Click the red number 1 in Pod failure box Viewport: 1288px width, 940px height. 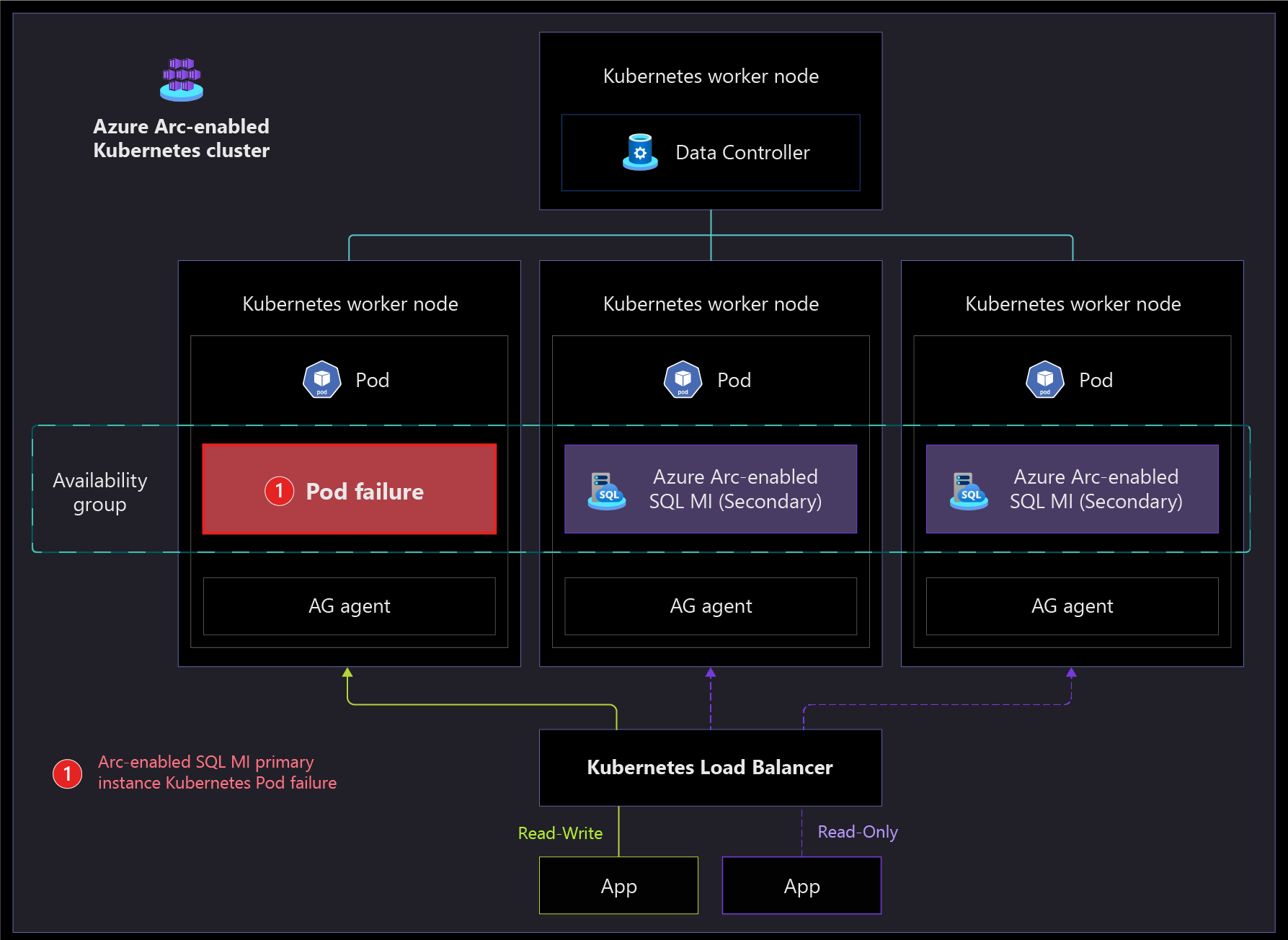[279, 491]
